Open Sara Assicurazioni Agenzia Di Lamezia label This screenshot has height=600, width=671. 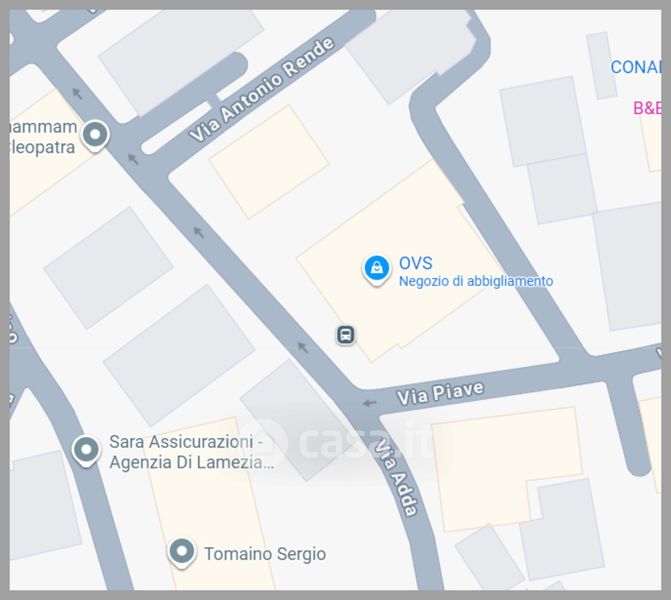pyautogui.click(x=191, y=452)
